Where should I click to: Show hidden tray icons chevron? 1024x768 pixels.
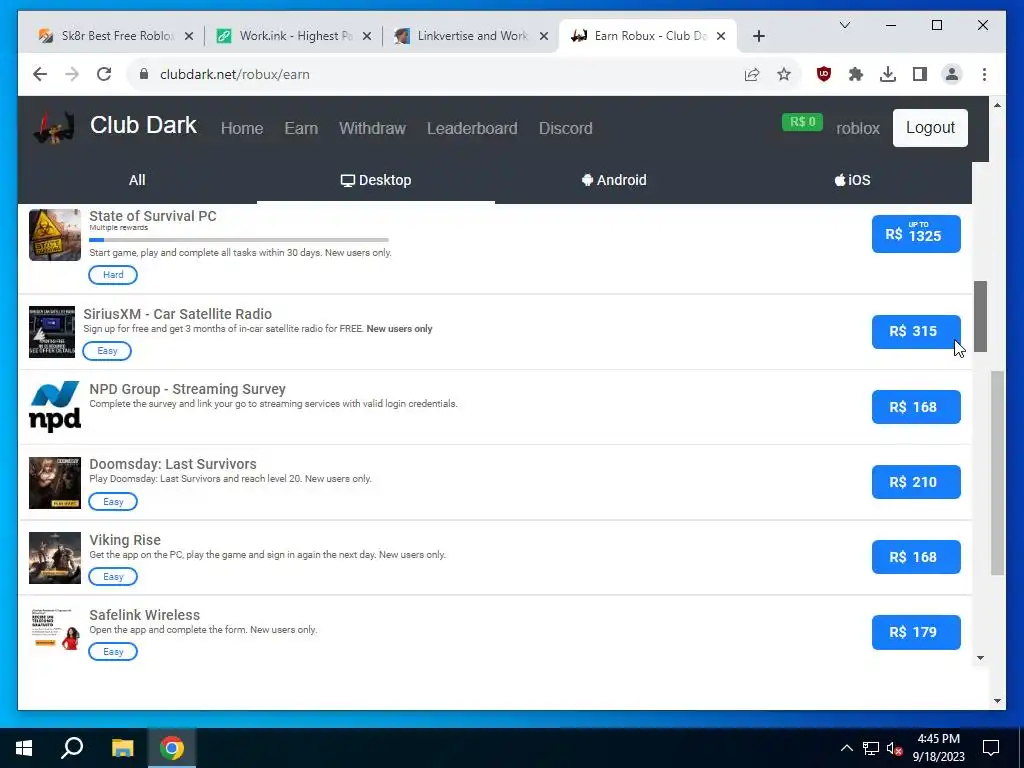846,748
